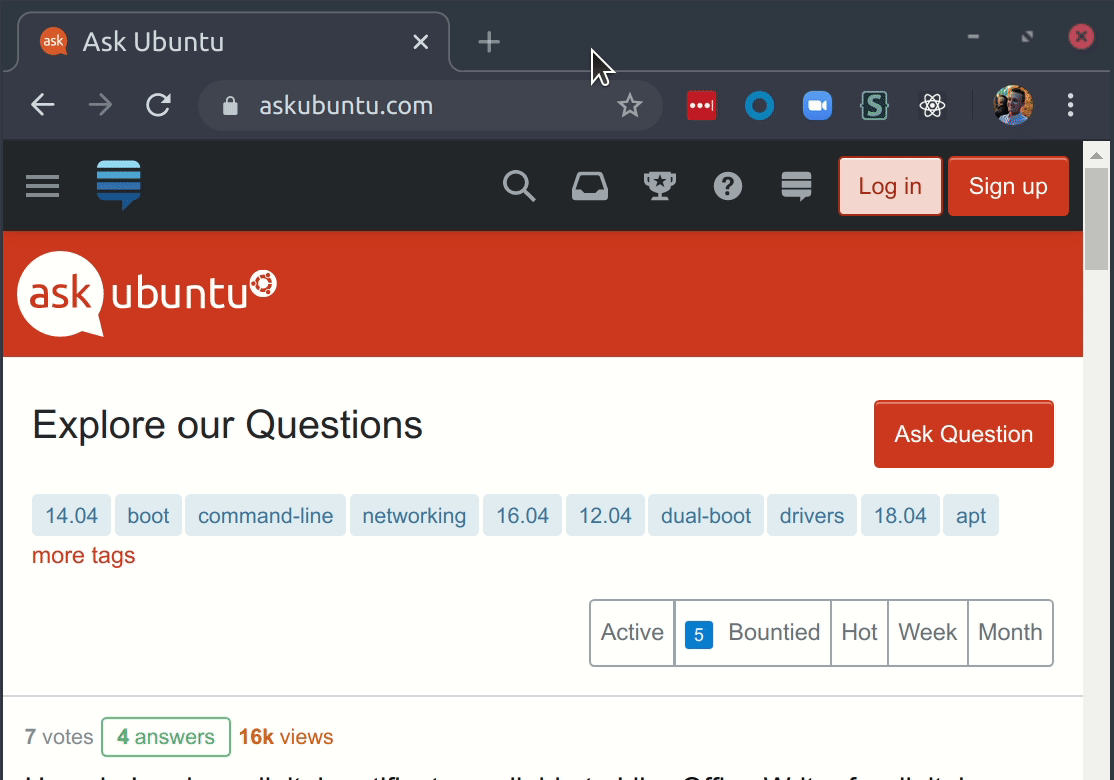Click the Ask Ubuntu logo banner
The image size is (1114, 780).
[147, 293]
